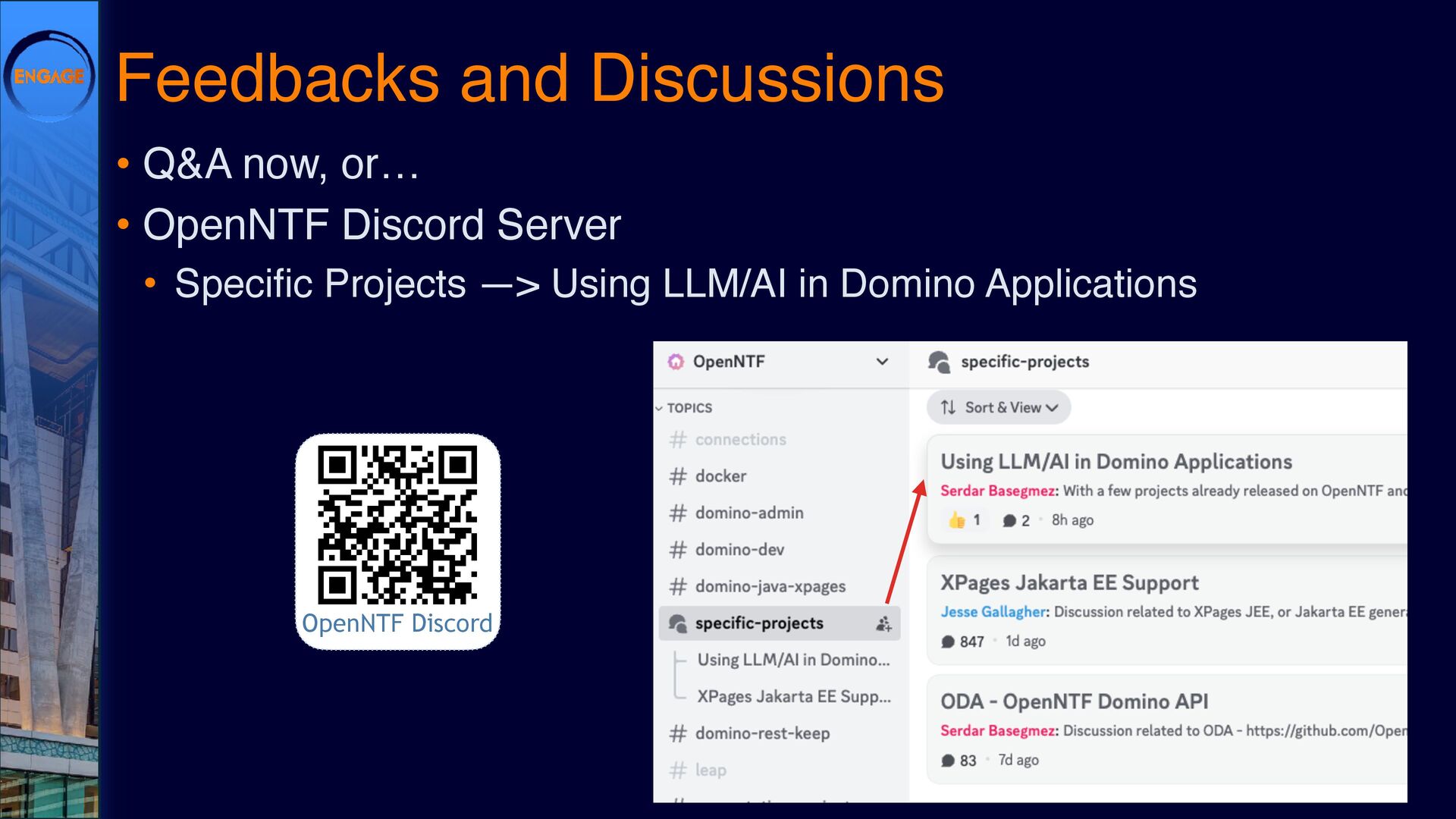The image size is (1456, 819).
Task: Click the OpenNTF server name text
Action: tap(729, 362)
